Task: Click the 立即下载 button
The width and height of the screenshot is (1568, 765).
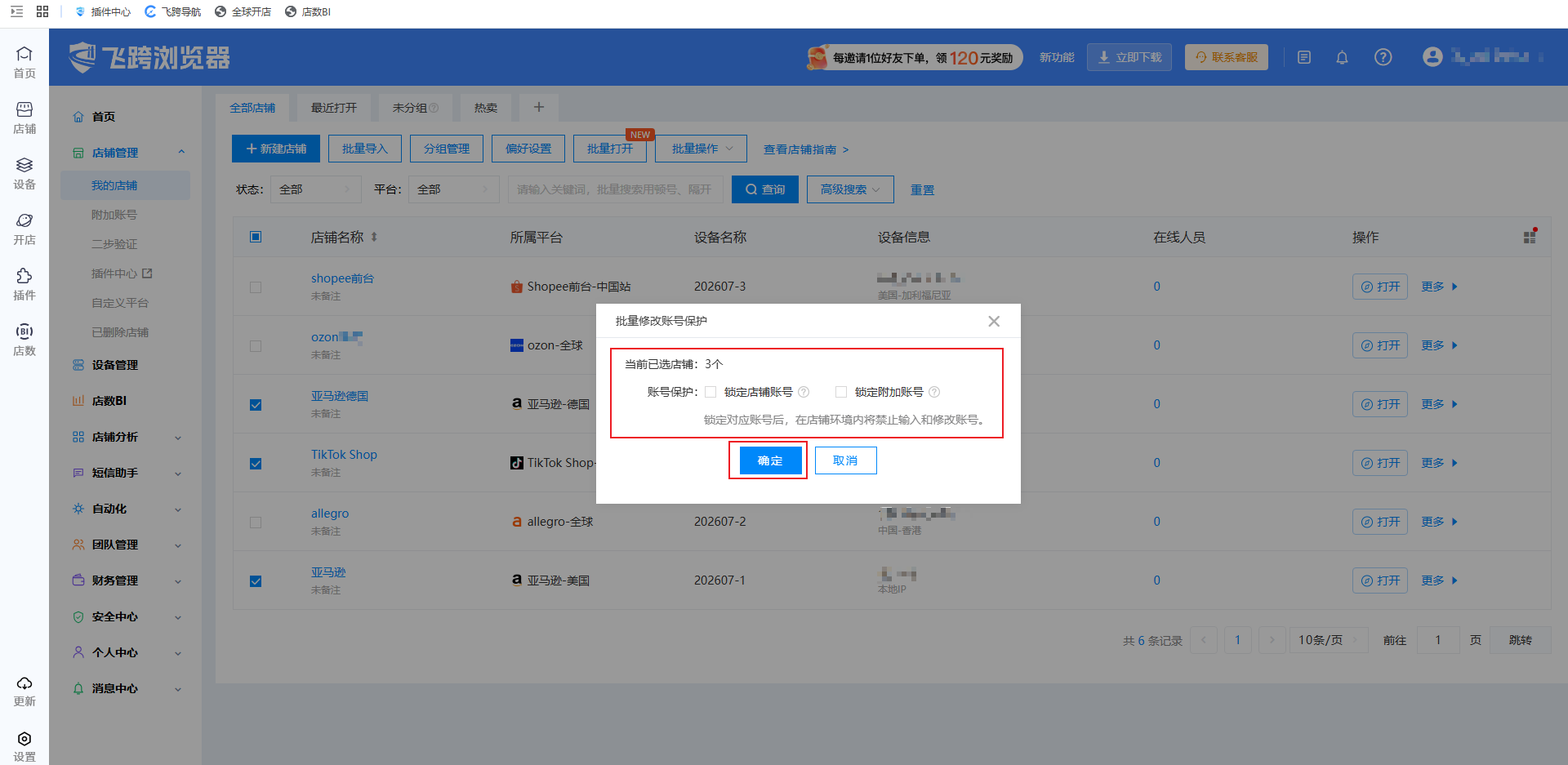Action: 1129,57
